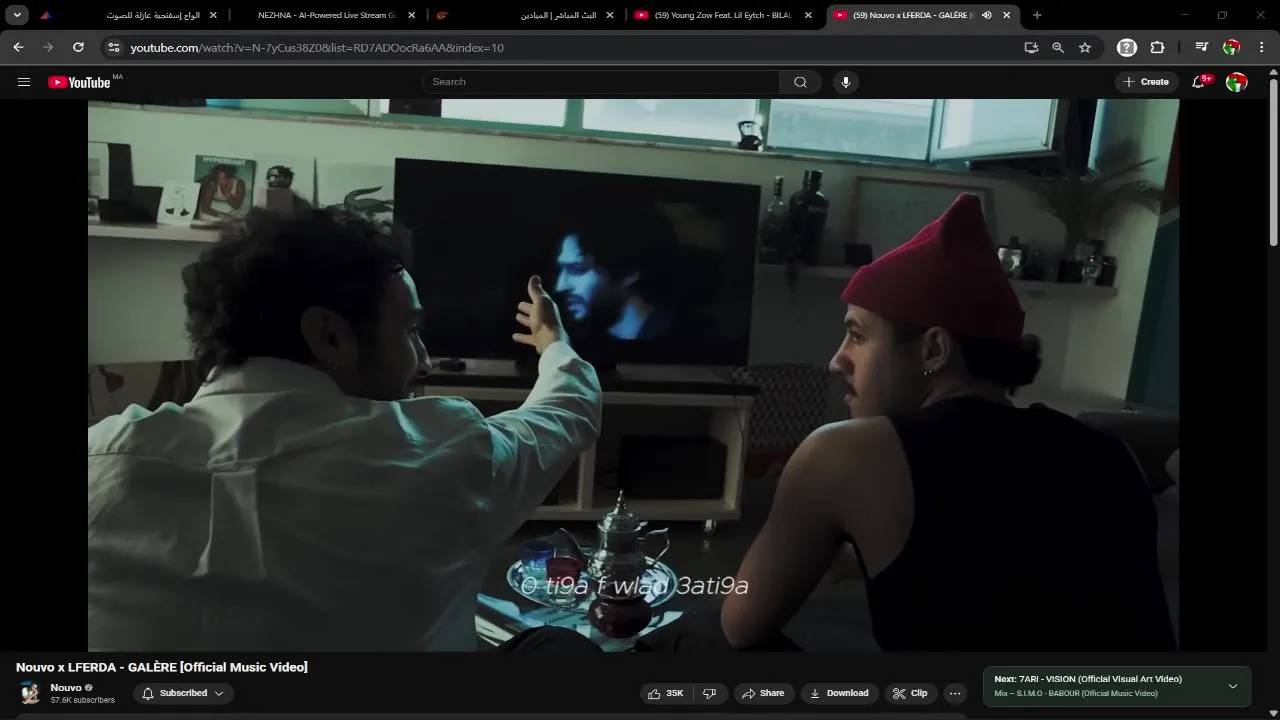Go back in browser history
The image size is (1280, 720).
tap(18, 47)
